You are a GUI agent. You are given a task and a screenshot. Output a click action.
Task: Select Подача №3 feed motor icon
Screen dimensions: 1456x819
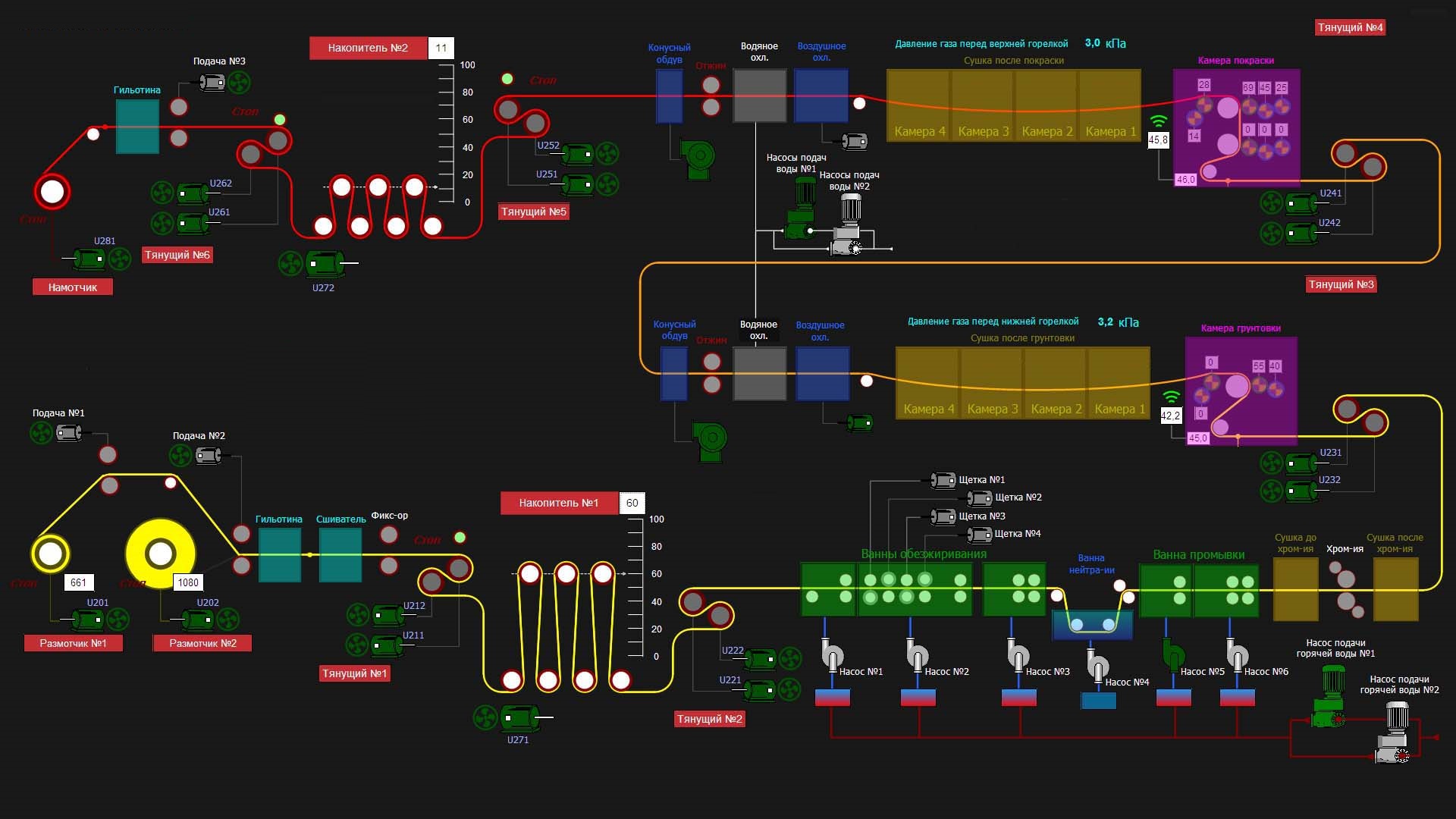tap(212, 82)
